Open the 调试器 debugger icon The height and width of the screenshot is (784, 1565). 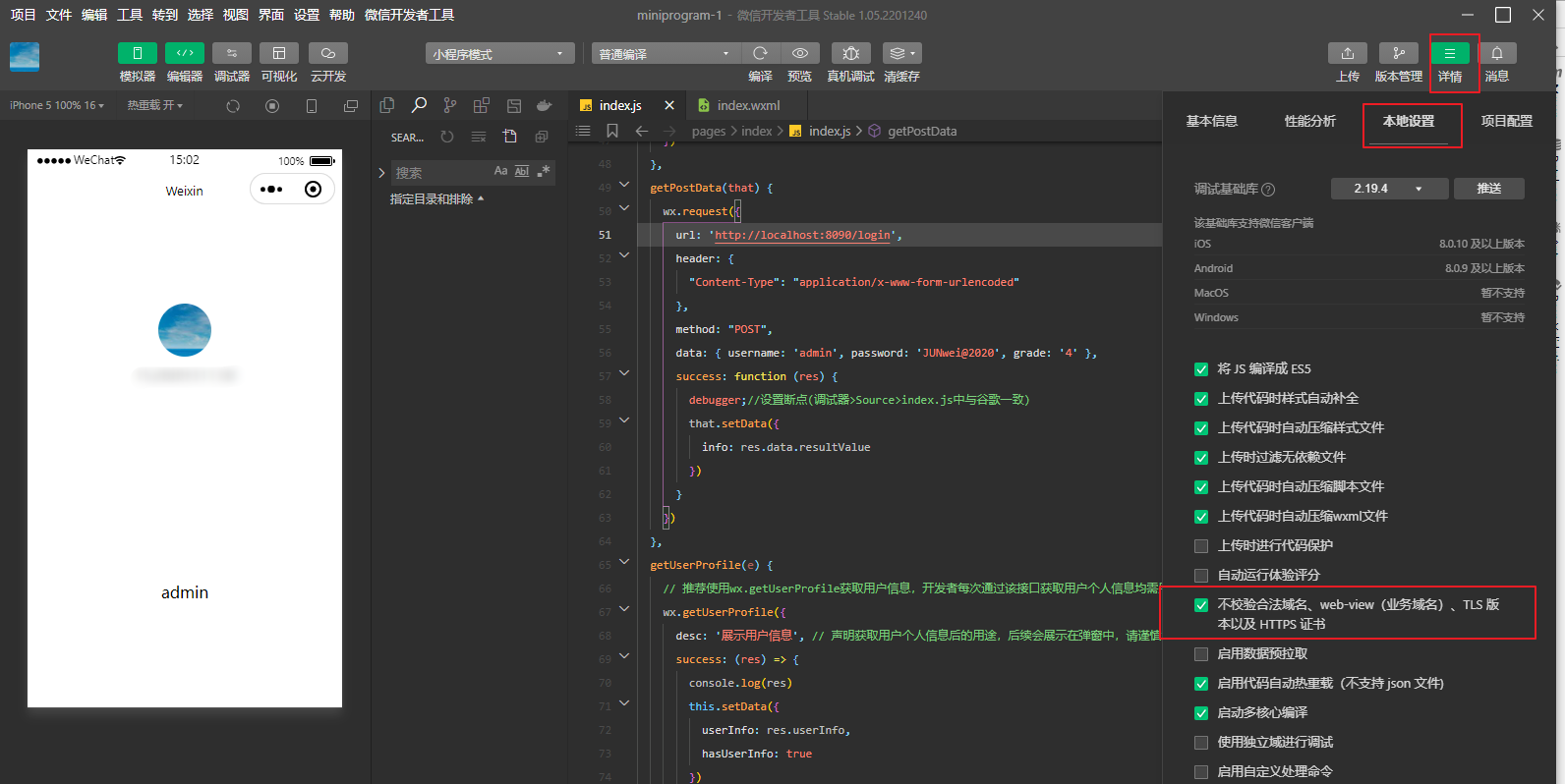coord(231,53)
